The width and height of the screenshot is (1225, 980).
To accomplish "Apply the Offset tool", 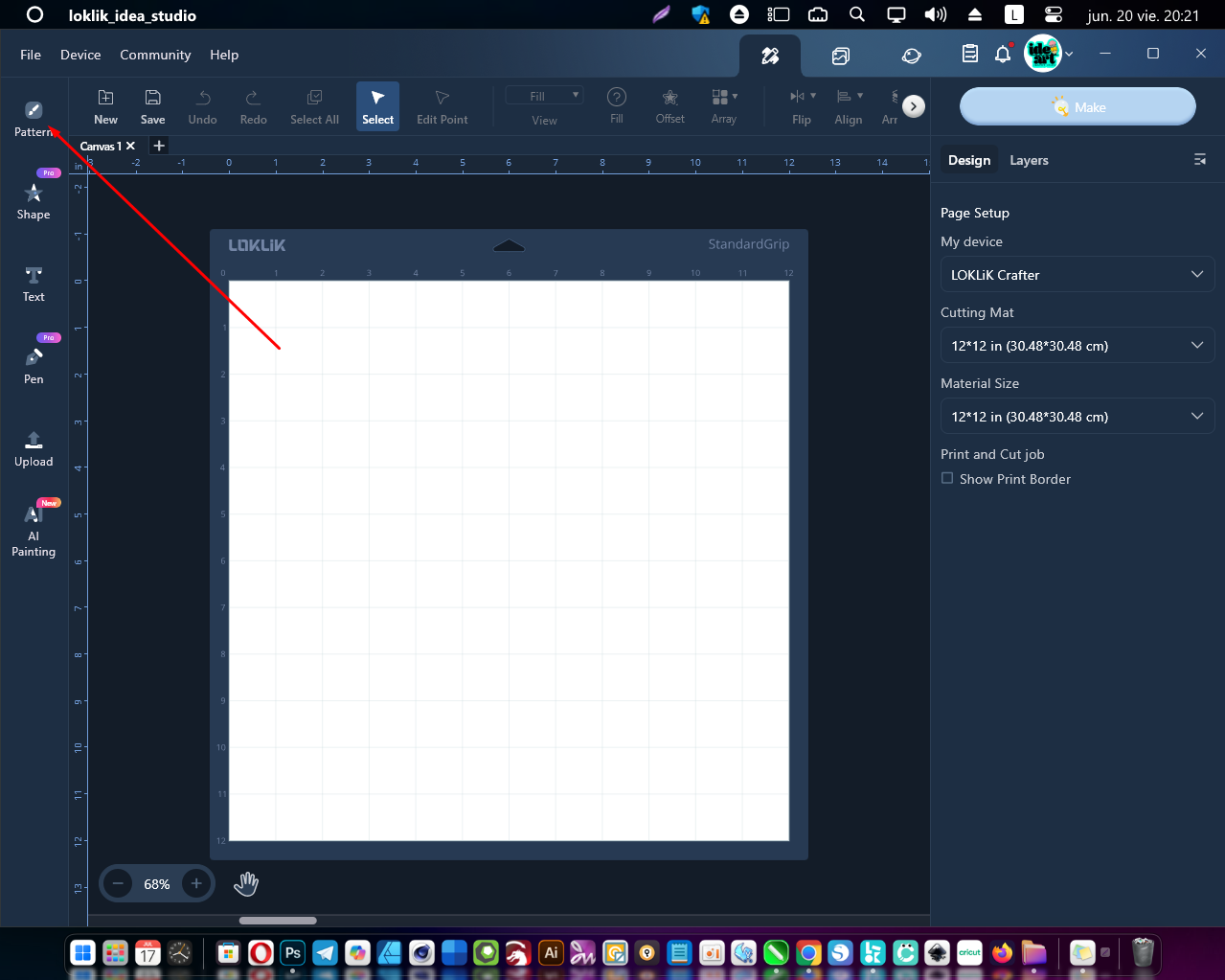I will 669,106.
